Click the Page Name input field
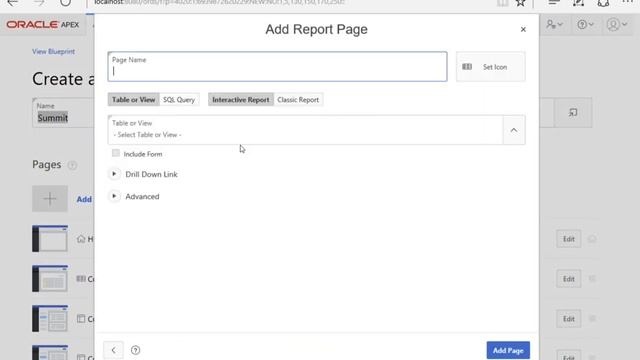Image resolution: width=640 pixels, height=360 pixels. [x=277, y=67]
